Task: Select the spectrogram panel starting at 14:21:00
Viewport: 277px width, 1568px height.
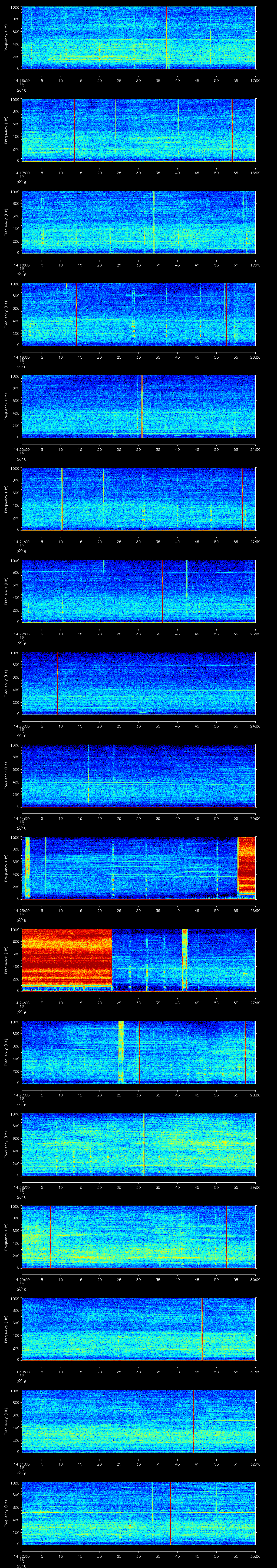Action: pos(139,499)
